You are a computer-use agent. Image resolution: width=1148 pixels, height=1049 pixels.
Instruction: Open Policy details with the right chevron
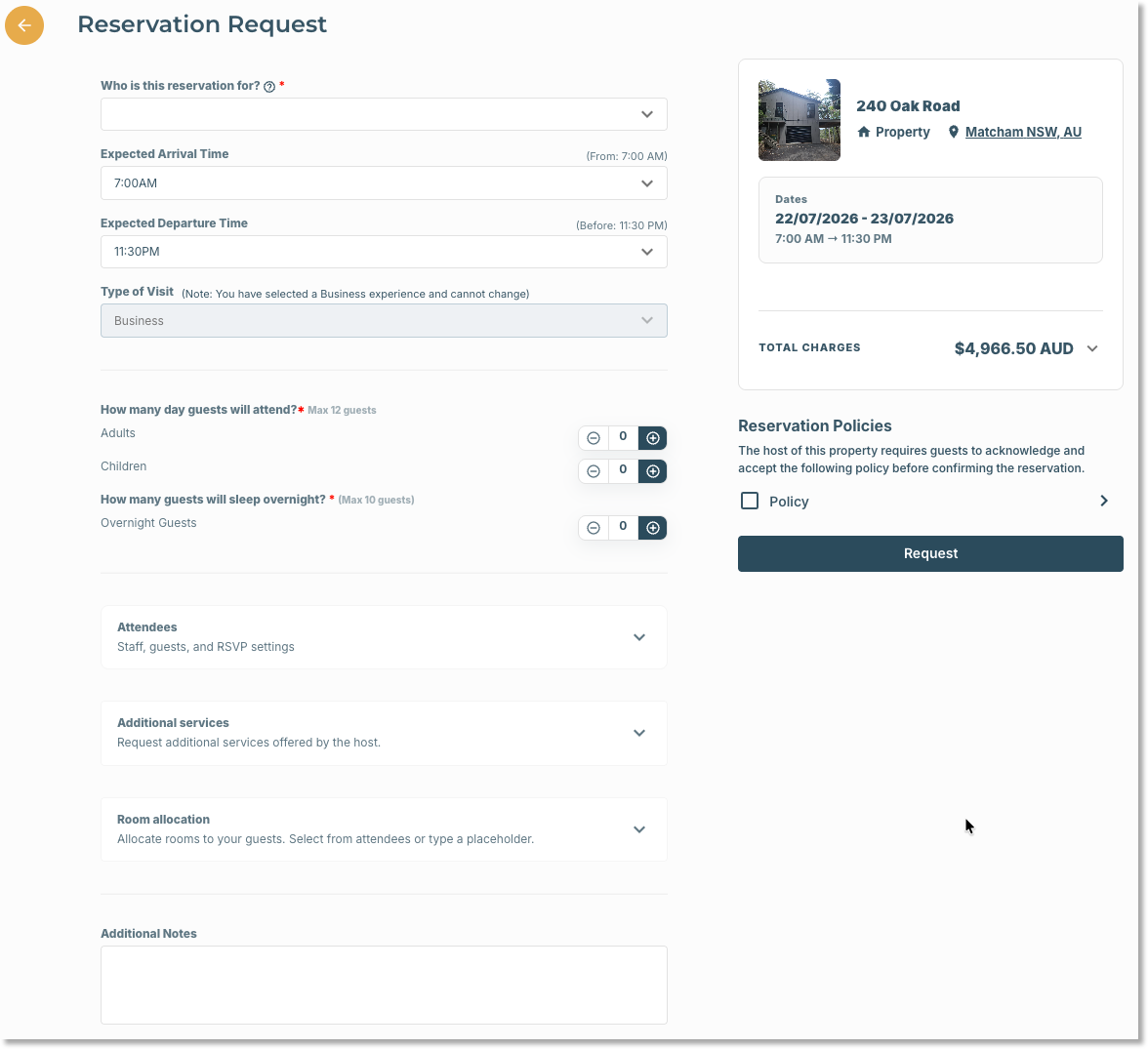1104,501
